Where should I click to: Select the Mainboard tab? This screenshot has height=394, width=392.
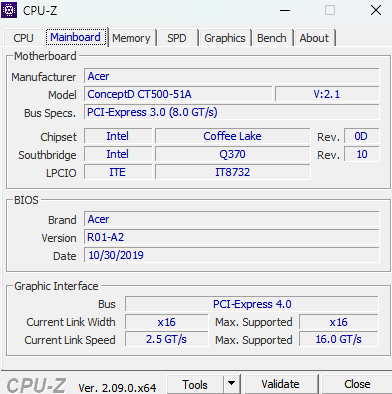(x=76, y=37)
